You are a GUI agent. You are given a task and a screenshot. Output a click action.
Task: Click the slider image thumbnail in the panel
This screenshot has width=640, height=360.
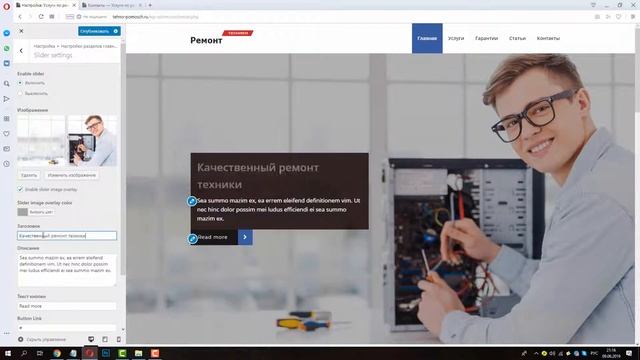tap(67, 140)
